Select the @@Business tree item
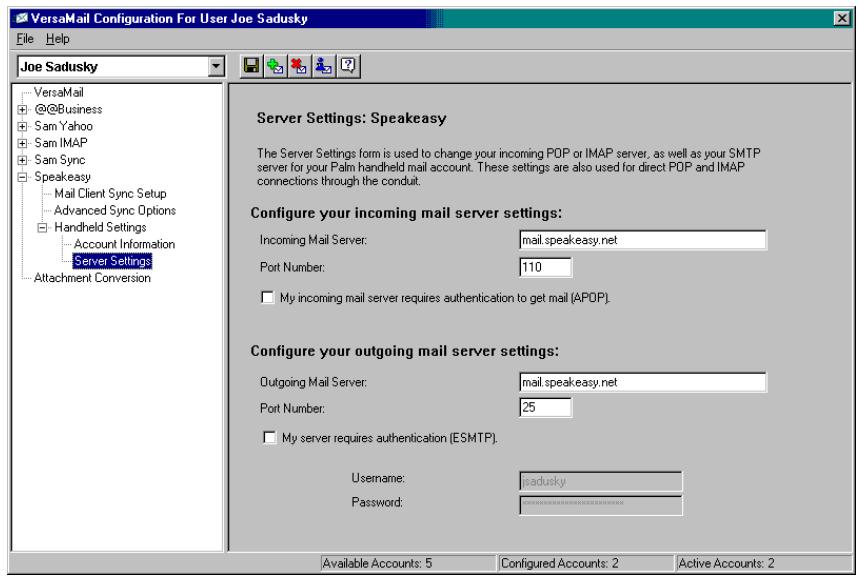 coord(68,109)
